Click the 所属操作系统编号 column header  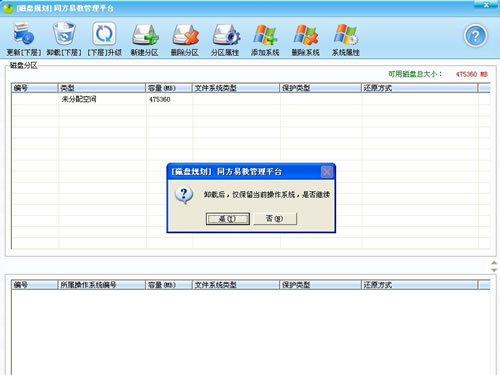(x=102, y=285)
